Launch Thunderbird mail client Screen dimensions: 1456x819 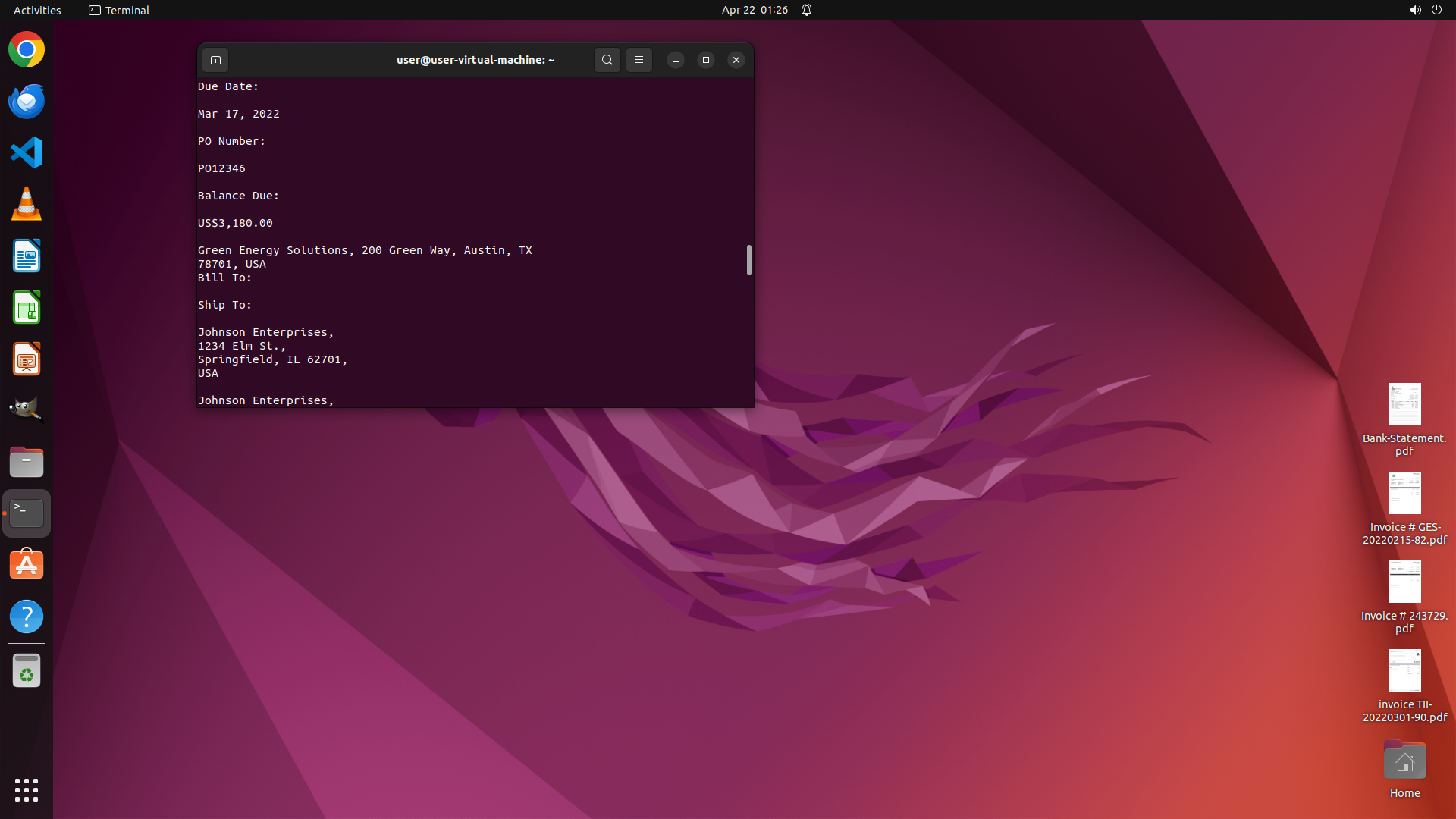coord(27,102)
